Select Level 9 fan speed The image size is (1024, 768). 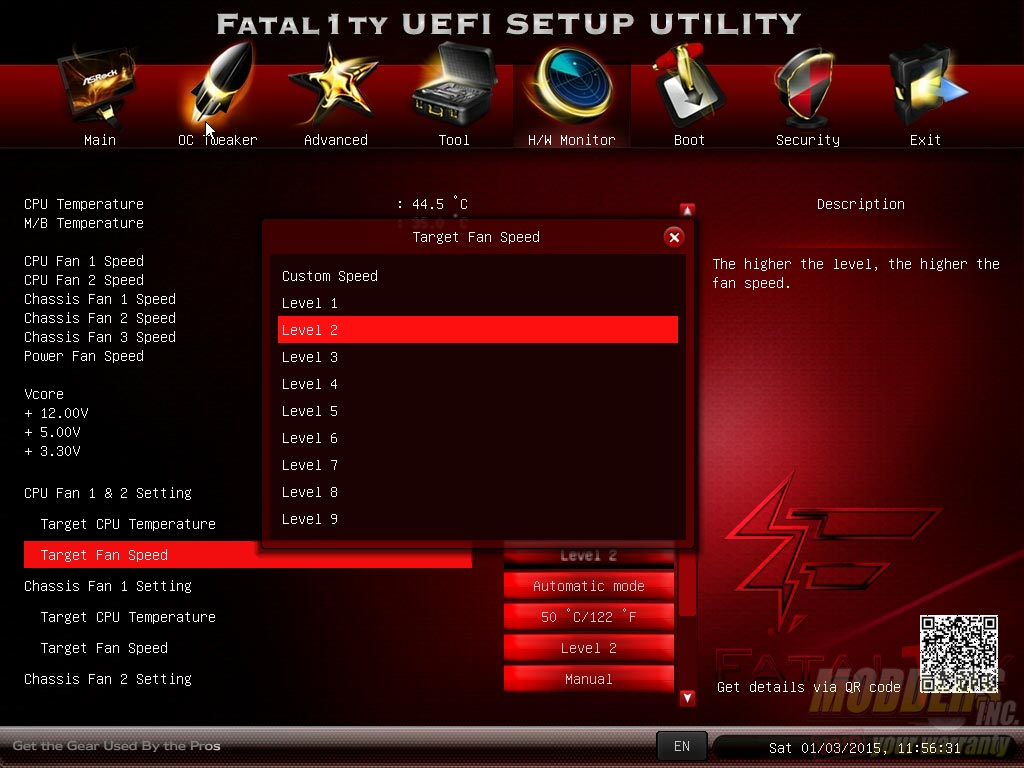310,519
